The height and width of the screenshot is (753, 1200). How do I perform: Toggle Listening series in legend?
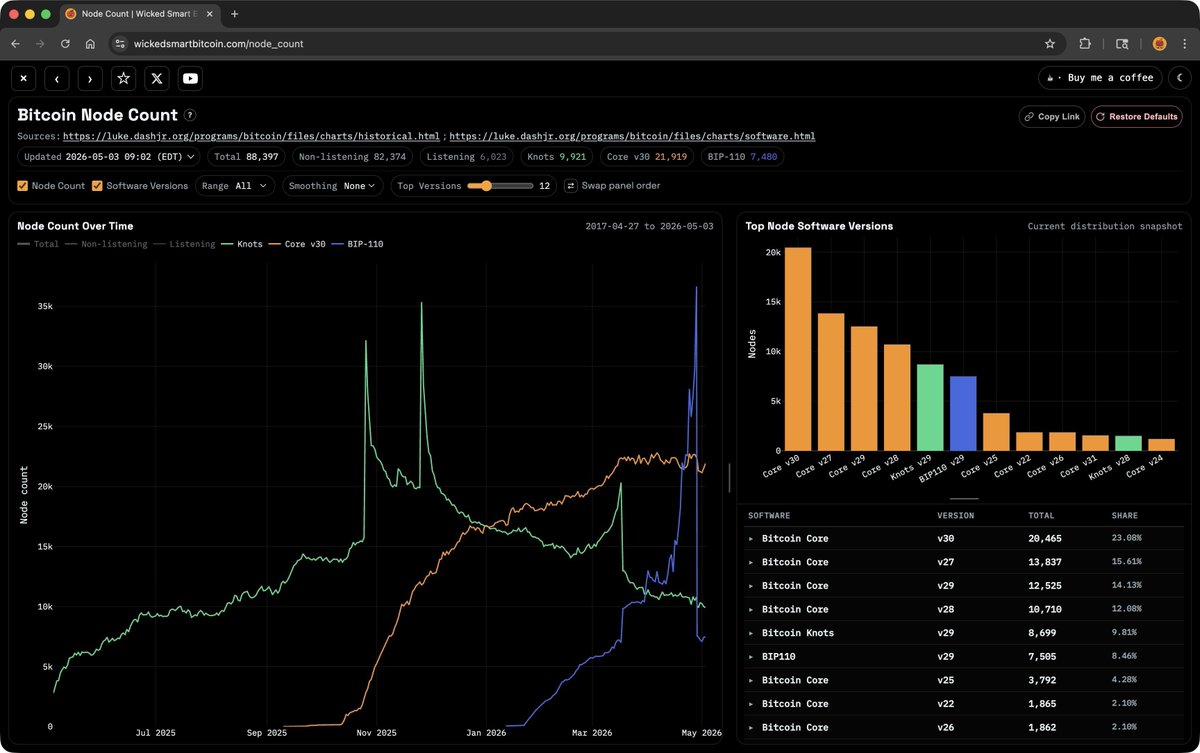tap(185, 244)
